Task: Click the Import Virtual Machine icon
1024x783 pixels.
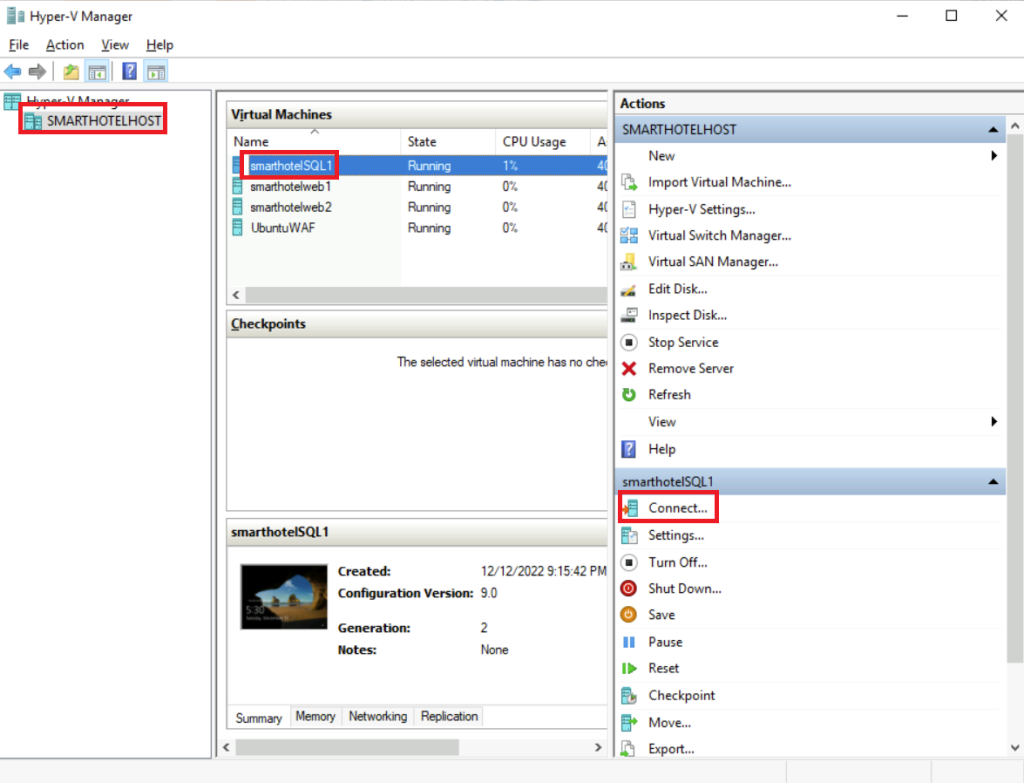Action: click(629, 182)
